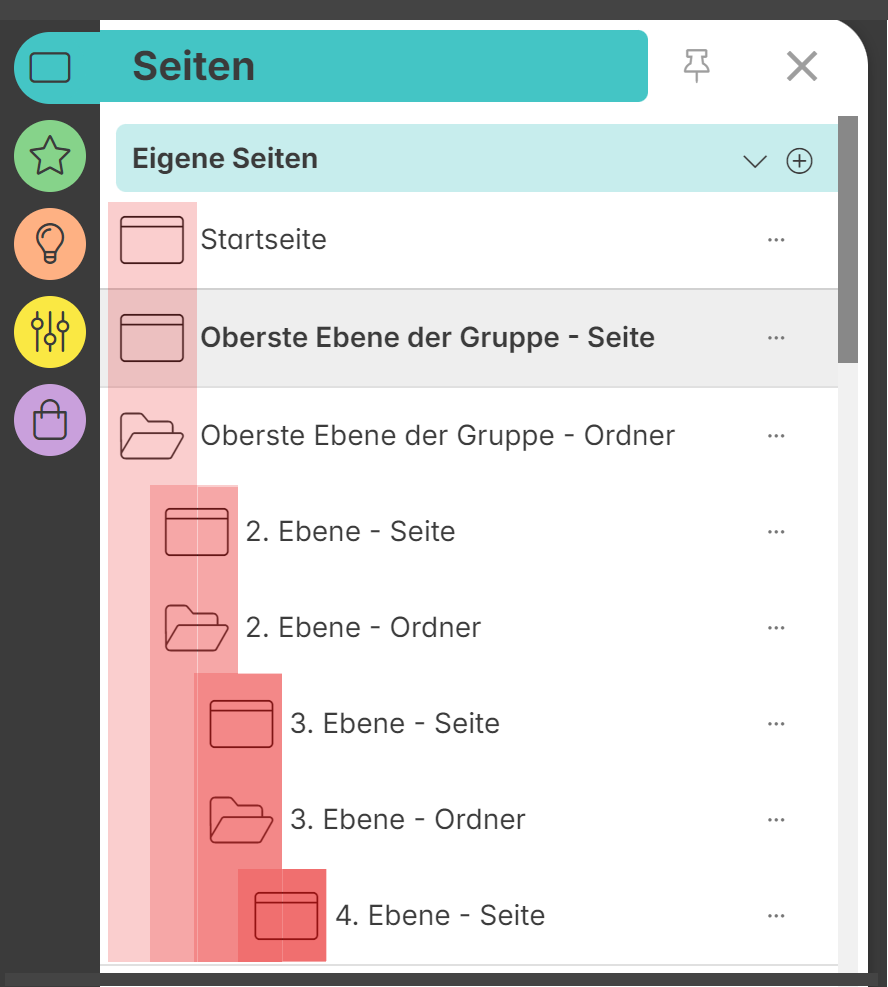Click the orange lightbulb sidebar icon

[x=50, y=244]
